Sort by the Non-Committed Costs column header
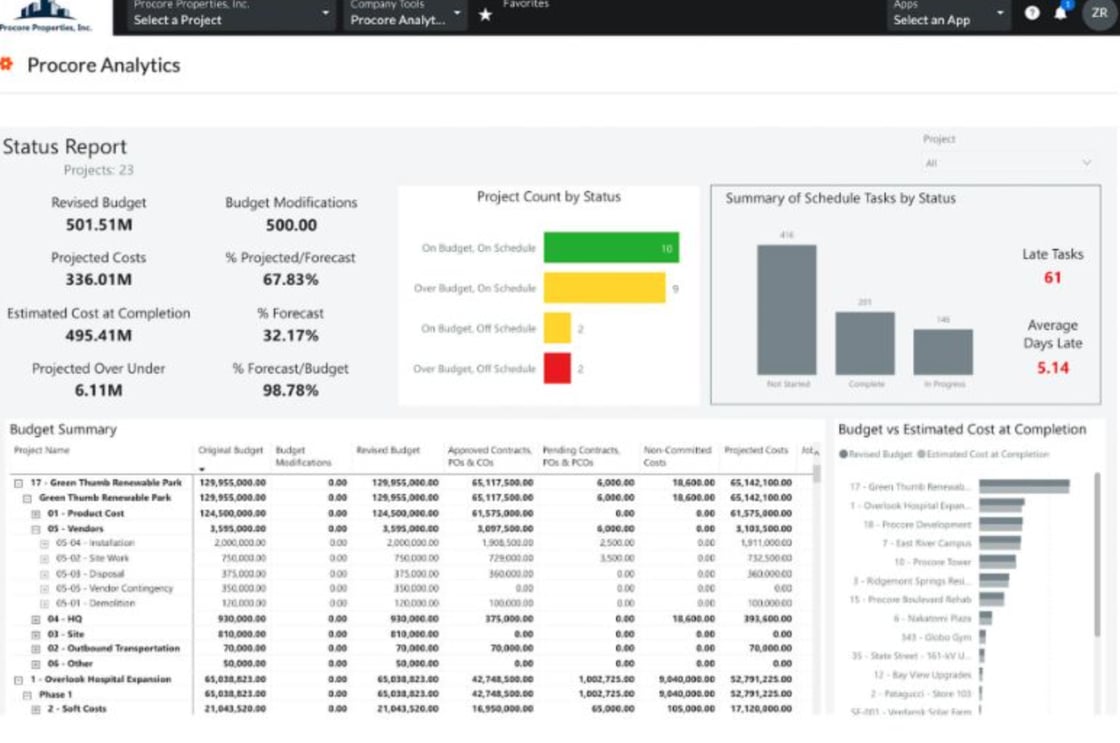The height and width of the screenshot is (743, 1120). click(x=677, y=456)
